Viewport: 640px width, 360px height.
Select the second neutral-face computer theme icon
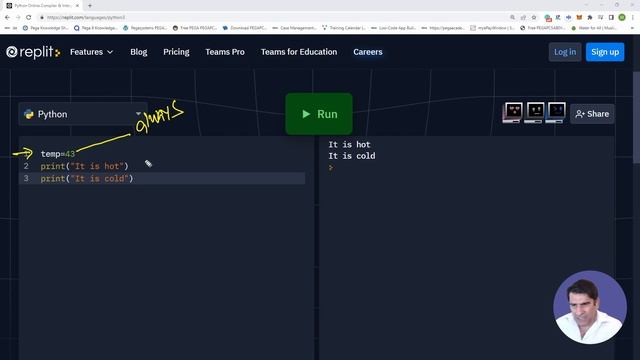click(535, 113)
